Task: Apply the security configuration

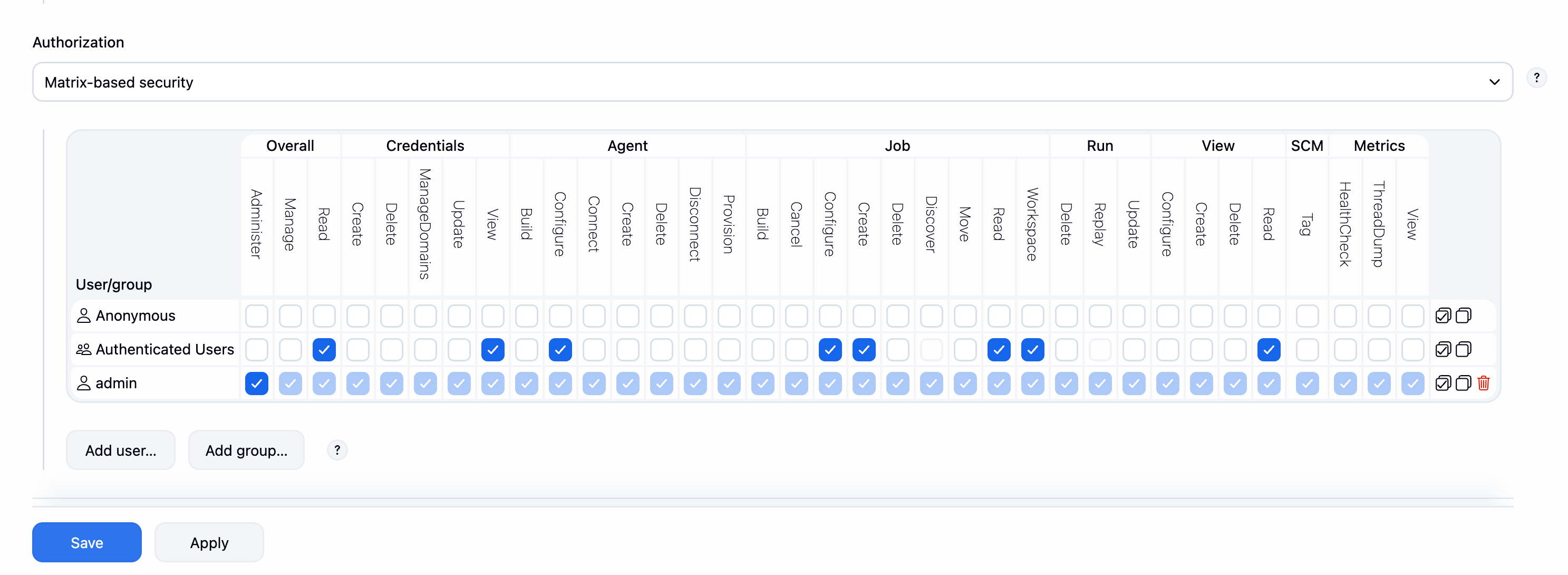Action: (x=209, y=542)
